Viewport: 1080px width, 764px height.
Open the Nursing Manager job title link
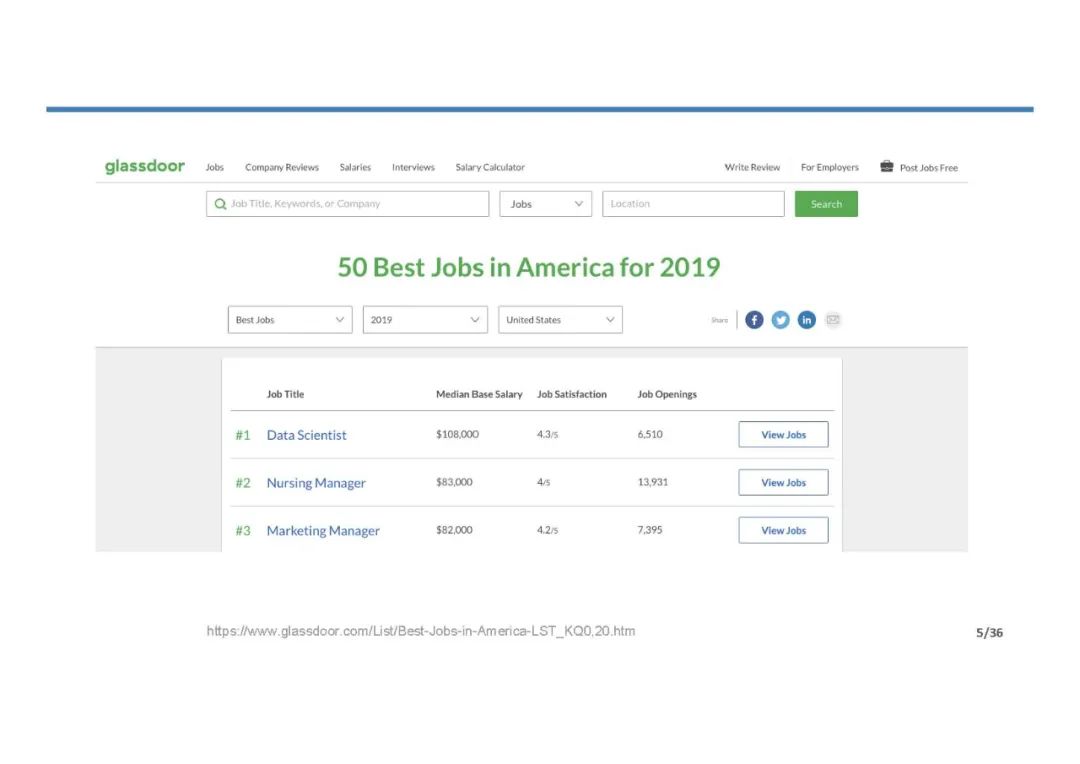(316, 483)
